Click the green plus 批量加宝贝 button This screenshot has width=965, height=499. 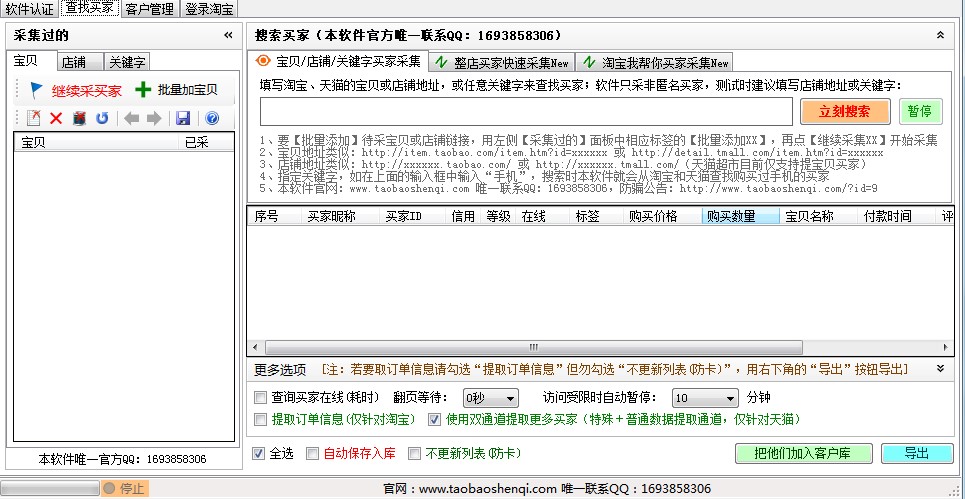click(176, 90)
